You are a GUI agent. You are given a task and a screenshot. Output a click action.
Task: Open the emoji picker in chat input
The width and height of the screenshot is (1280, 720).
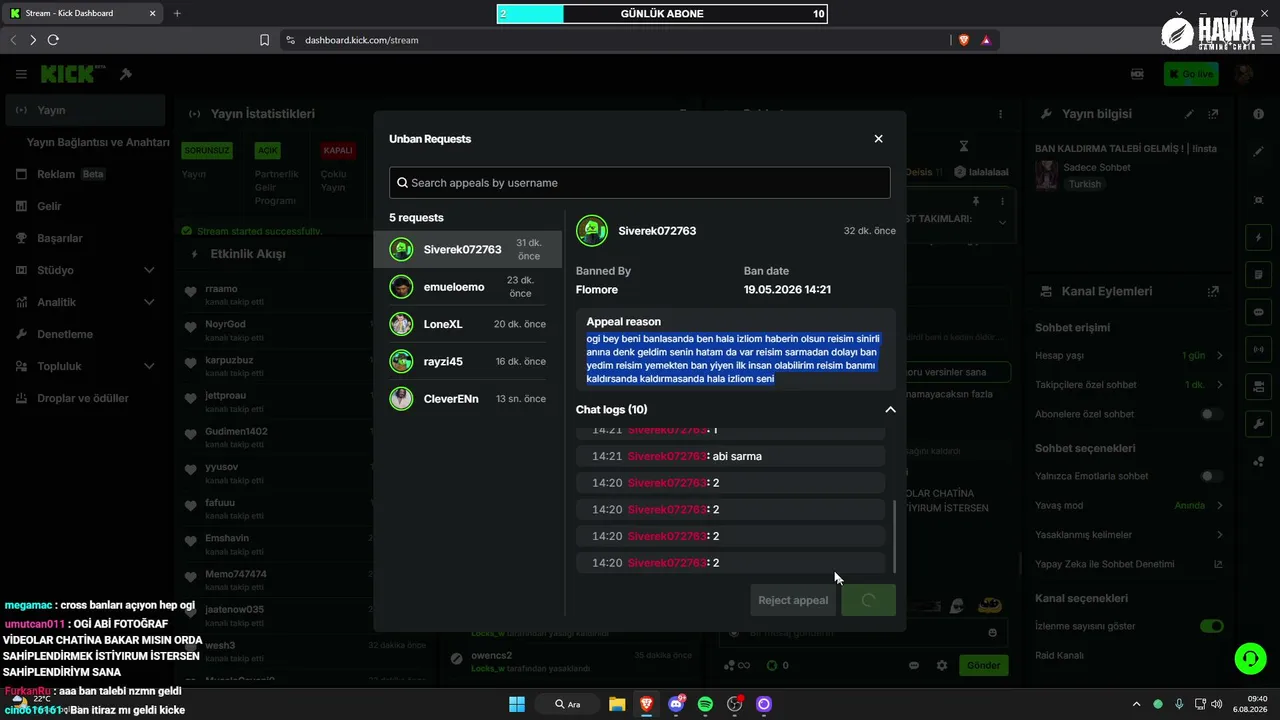(x=992, y=633)
